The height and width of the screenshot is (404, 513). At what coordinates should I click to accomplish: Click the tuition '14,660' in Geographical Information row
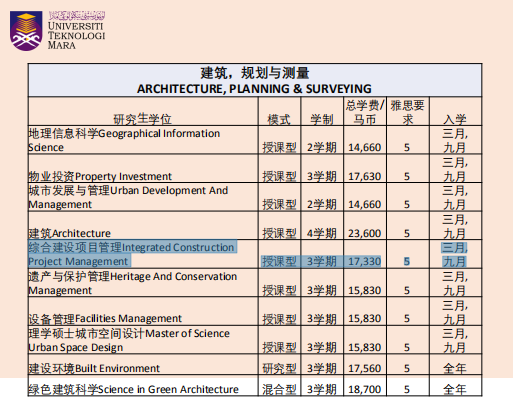365,147
